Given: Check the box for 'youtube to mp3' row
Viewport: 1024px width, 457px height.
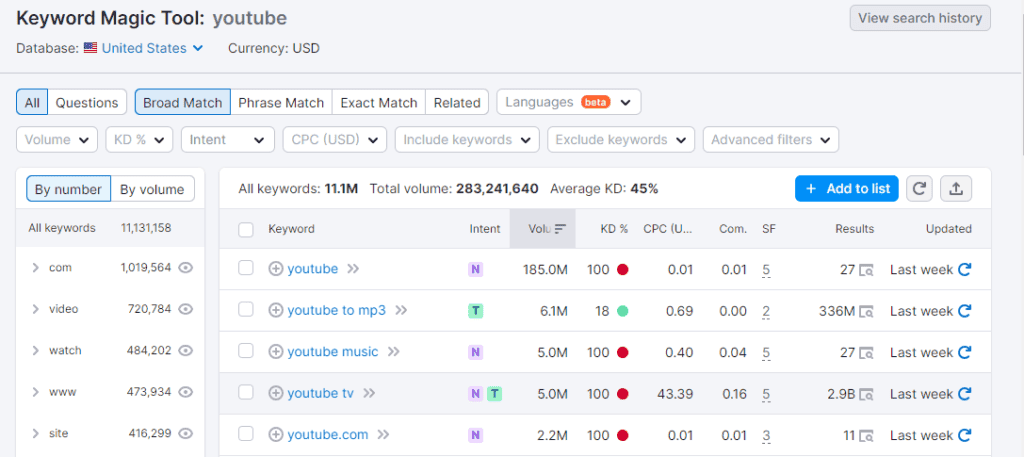Looking at the screenshot, I should click(246, 309).
